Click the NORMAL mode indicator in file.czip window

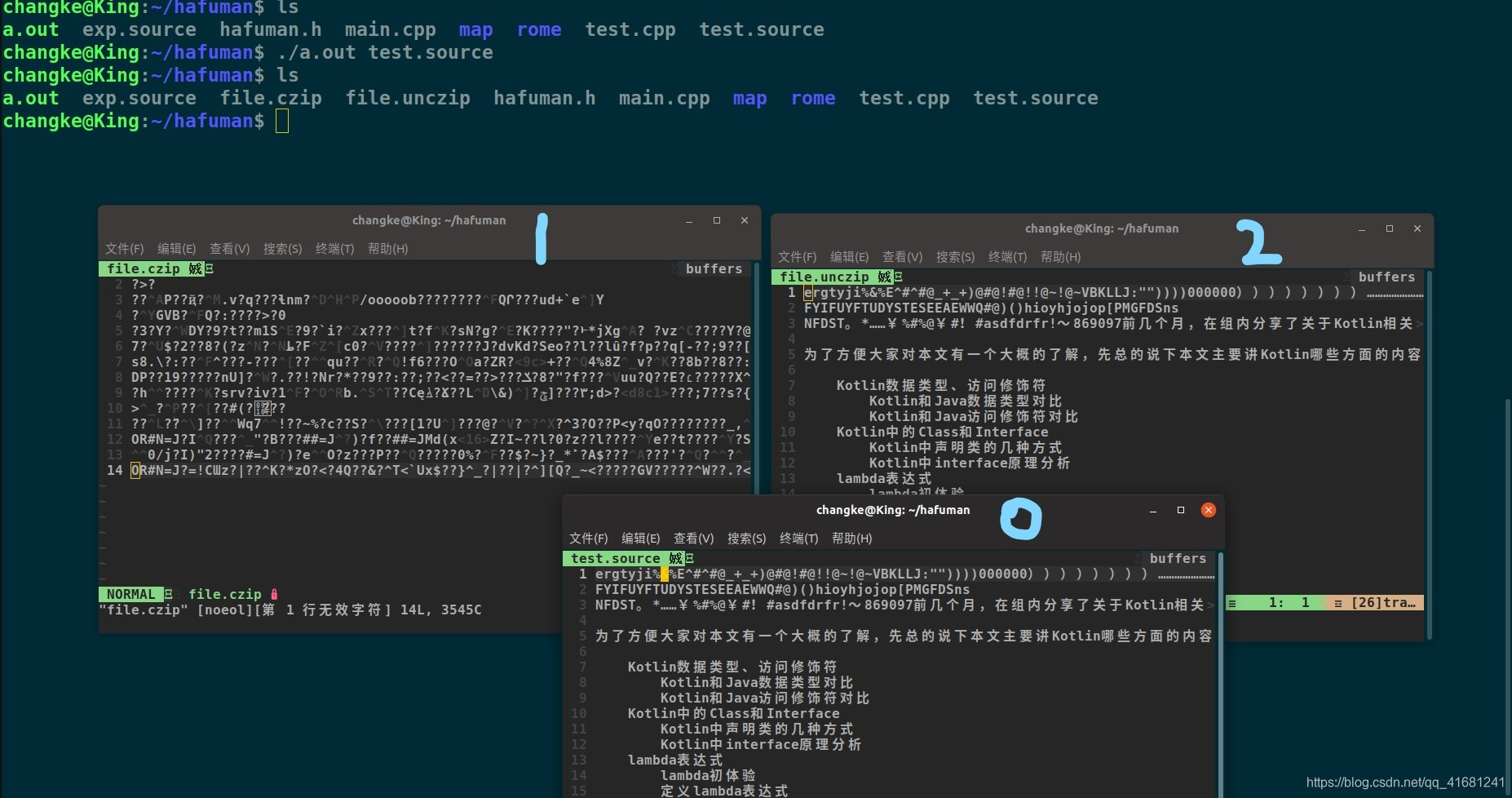pos(130,594)
